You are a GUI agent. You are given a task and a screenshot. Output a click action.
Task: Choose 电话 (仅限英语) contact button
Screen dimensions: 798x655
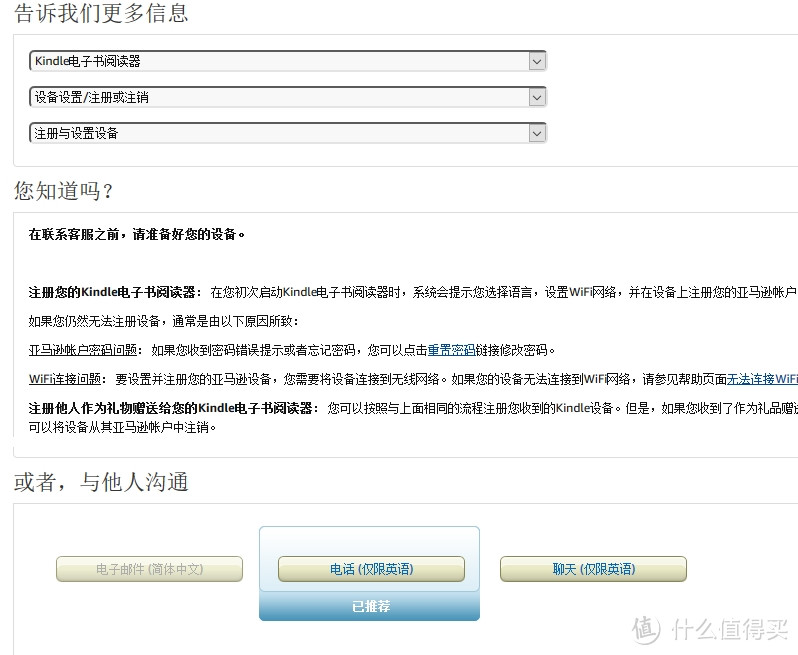point(372,569)
